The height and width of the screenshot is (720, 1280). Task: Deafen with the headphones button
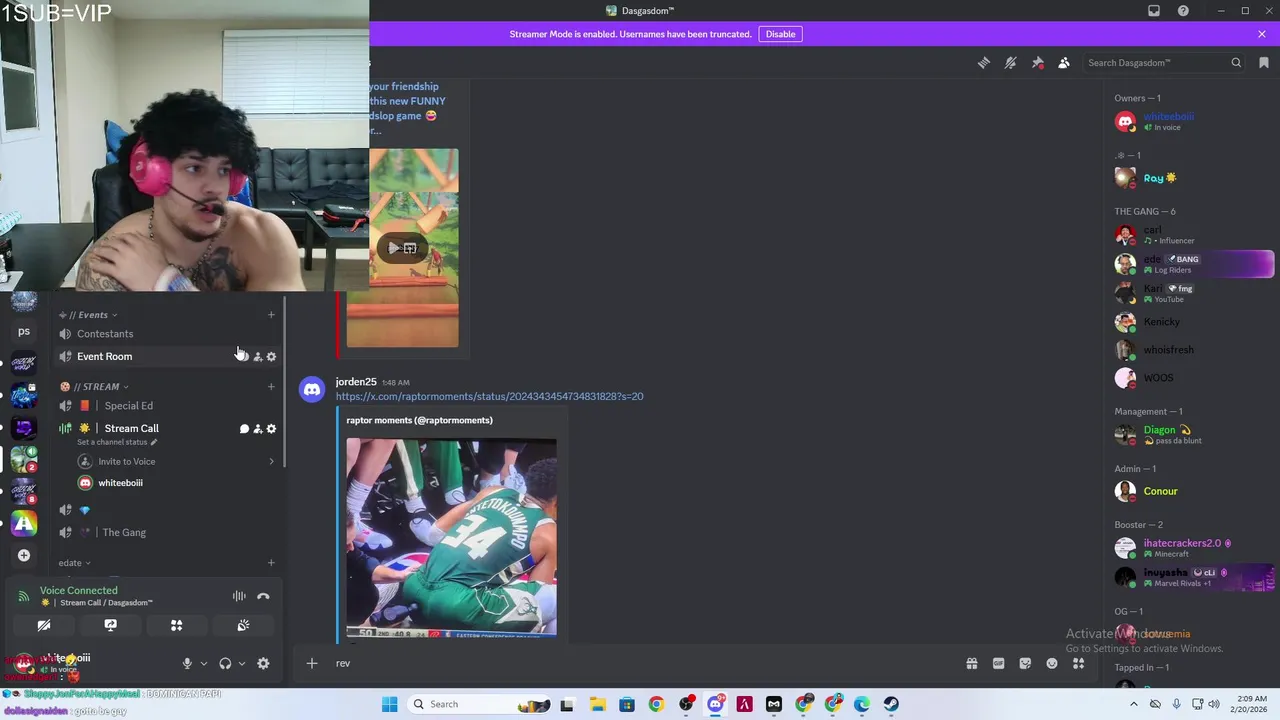pos(225,663)
